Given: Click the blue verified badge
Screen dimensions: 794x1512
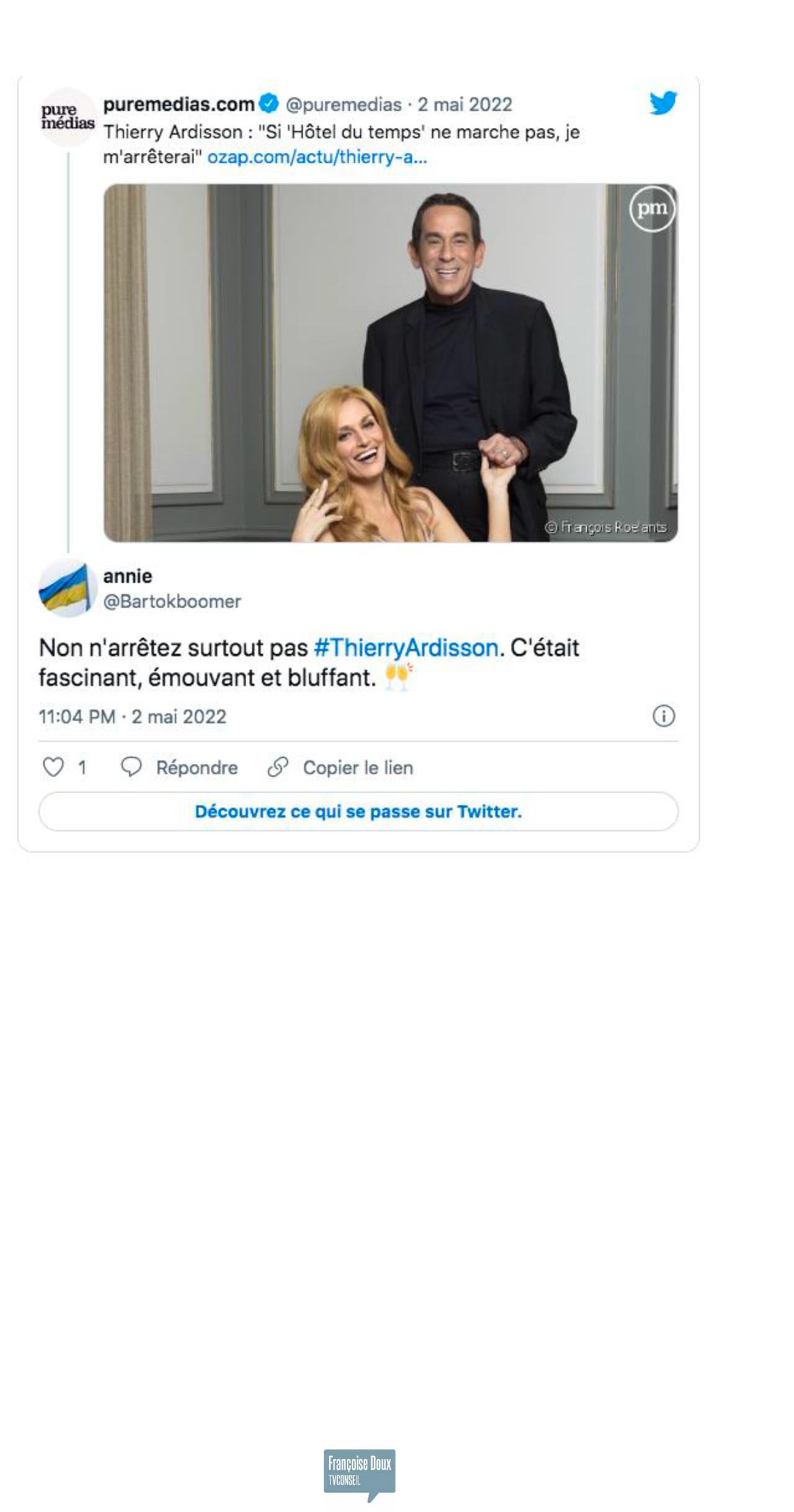Looking at the screenshot, I should 269,104.
